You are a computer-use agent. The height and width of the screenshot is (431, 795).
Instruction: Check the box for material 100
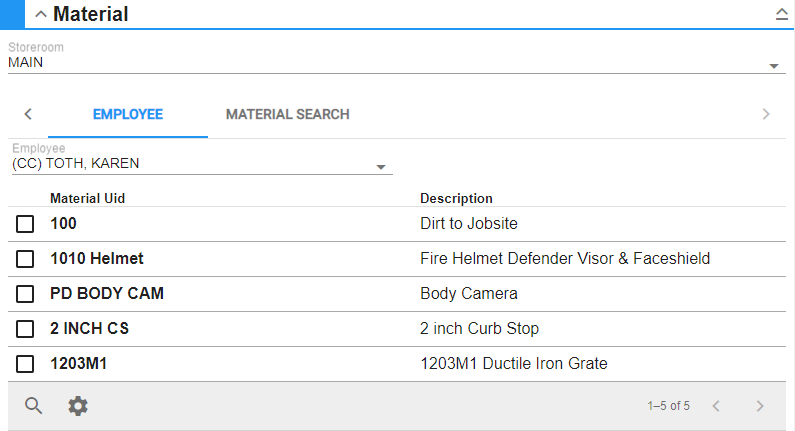point(25,224)
